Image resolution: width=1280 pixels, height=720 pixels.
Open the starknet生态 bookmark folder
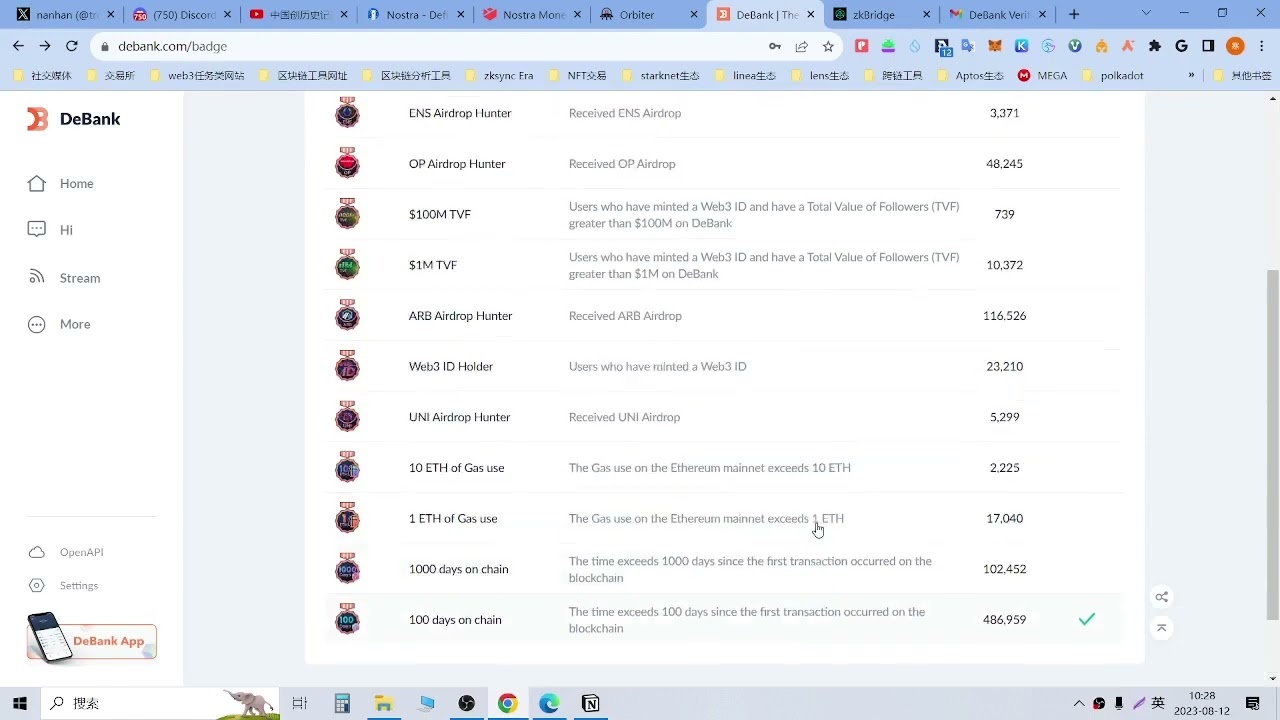click(x=660, y=75)
